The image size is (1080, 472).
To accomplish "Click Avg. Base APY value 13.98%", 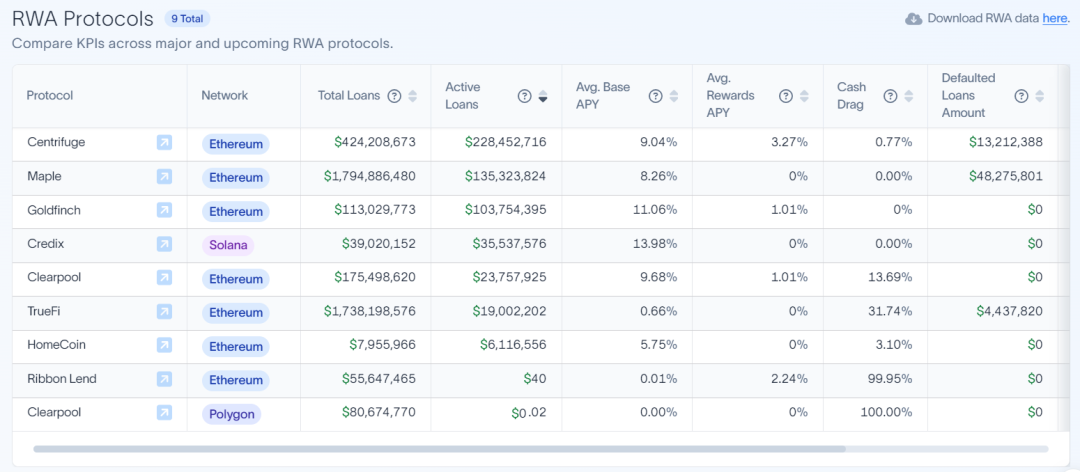I will coord(655,244).
